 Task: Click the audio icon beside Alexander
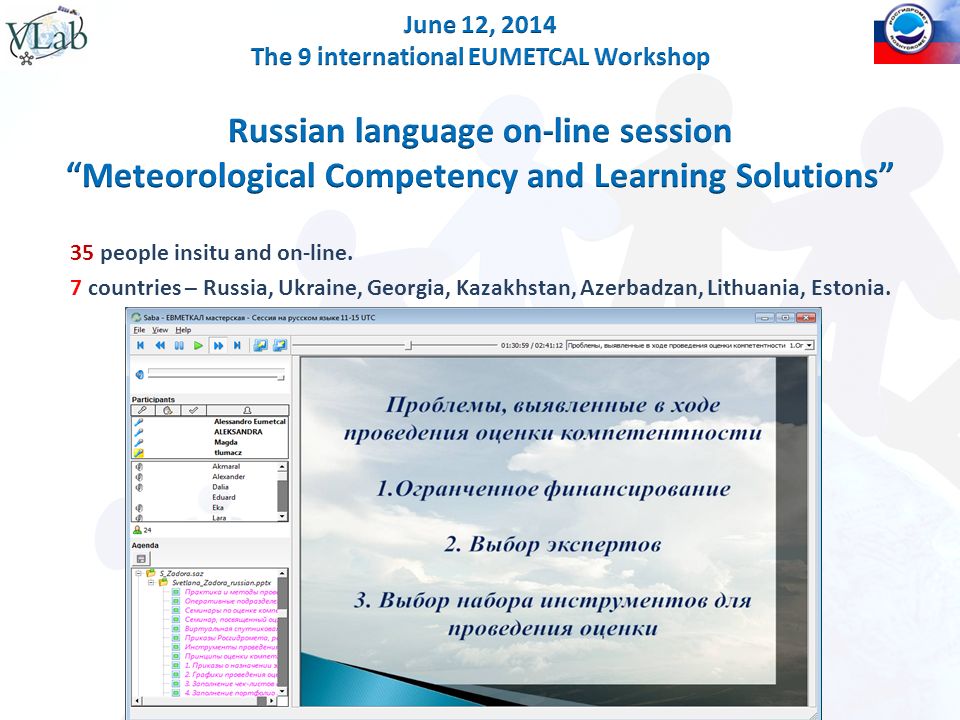point(139,477)
